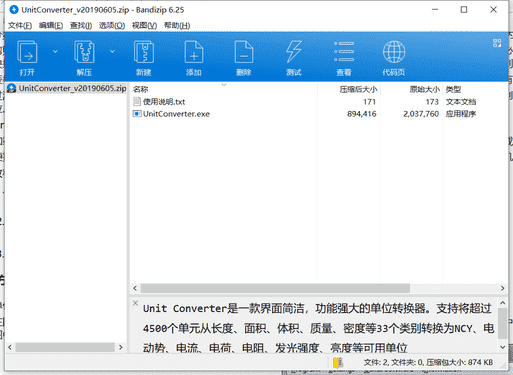Click the 173 original size cell

pyautogui.click(x=432, y=102)
